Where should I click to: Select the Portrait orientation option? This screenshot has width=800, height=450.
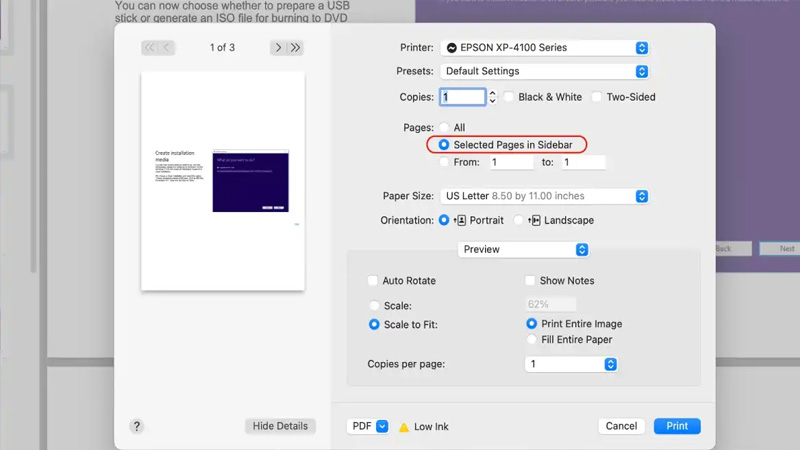pyautogui.click(x=444, y=220)
